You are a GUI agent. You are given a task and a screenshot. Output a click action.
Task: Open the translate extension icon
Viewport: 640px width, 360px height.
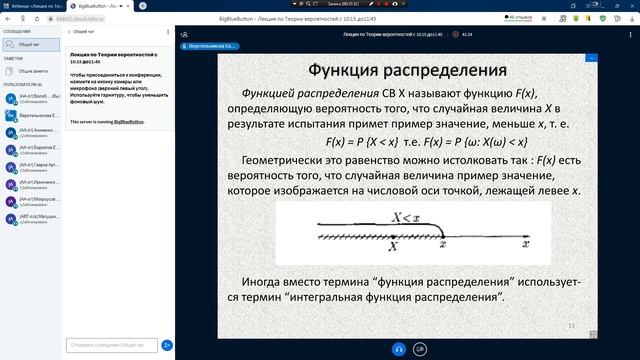[x=562, y=19]
